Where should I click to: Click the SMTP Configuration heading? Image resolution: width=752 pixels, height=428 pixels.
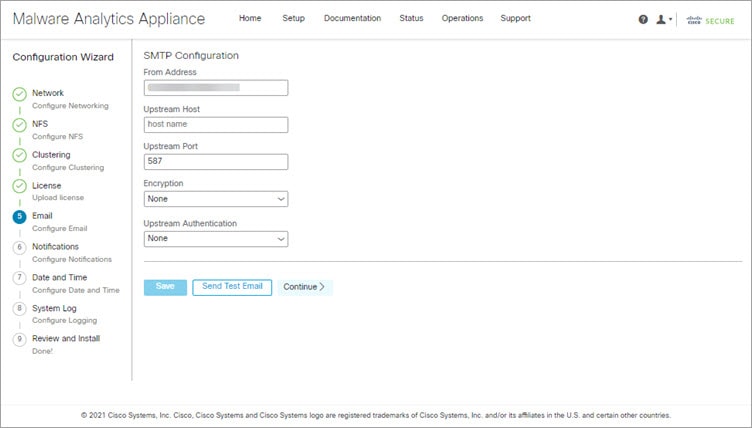tap(191, 56)
